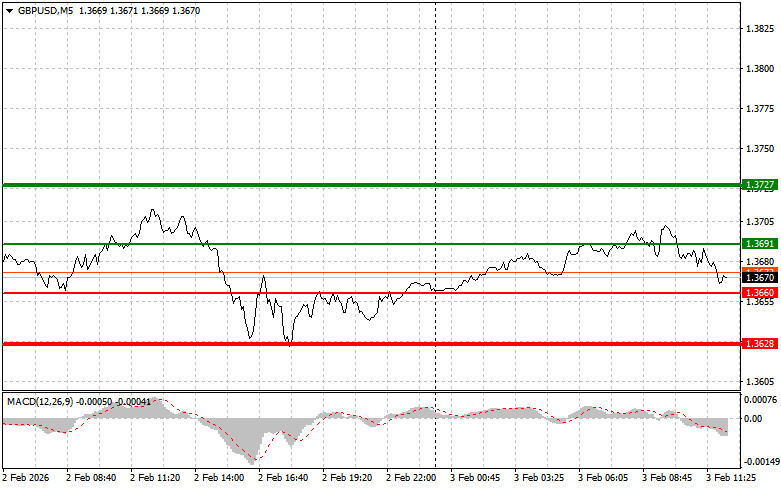Select the red 1.3660 price label

click(x=760, y=293)
